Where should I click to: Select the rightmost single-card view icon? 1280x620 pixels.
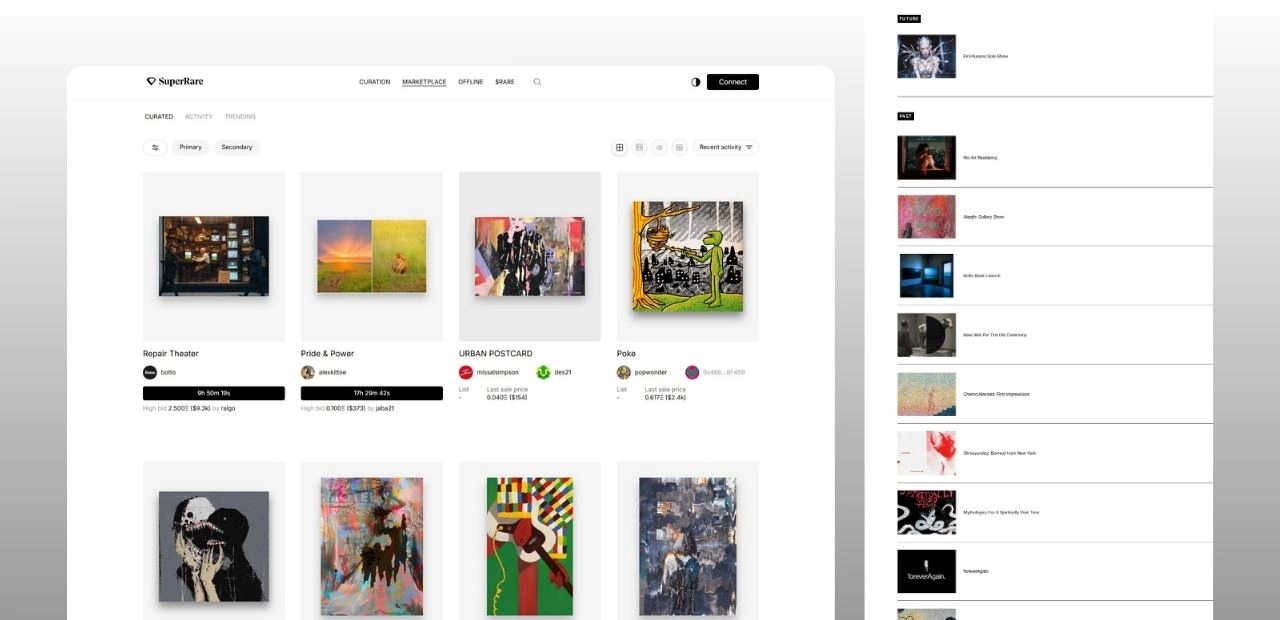pos(679,147)
